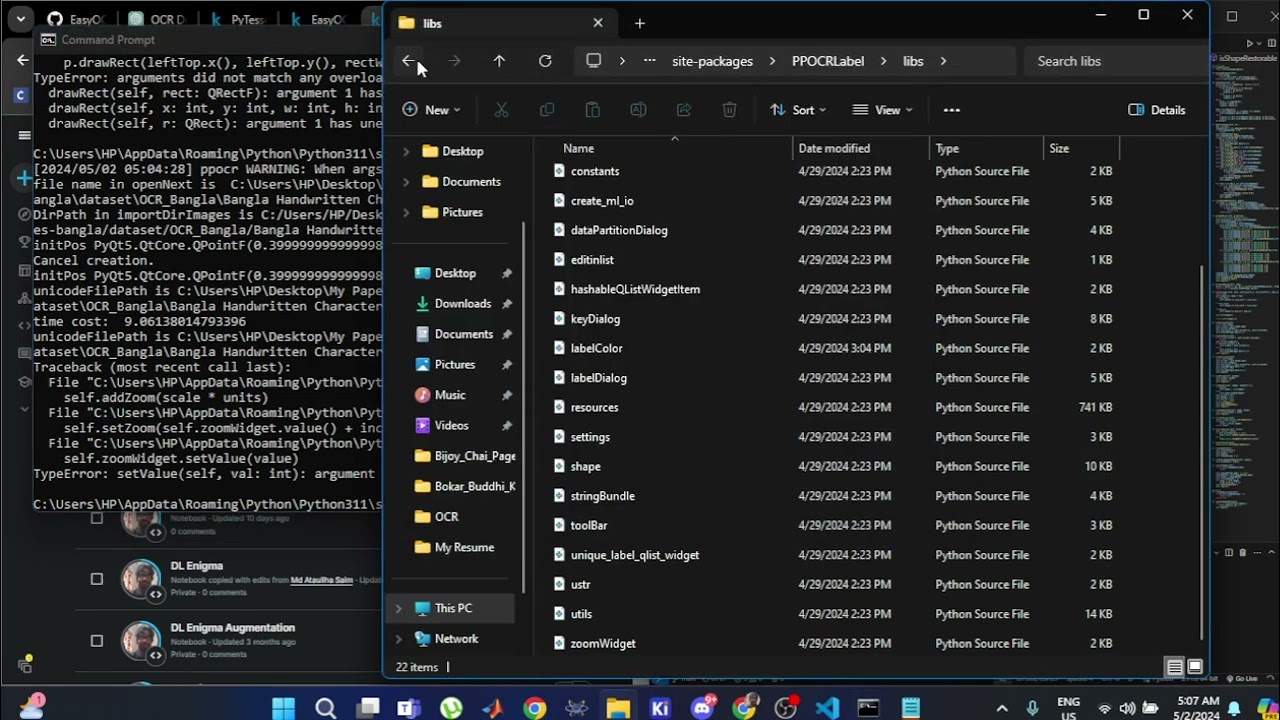
Task: Expand breadcrumb chevron after libs
Action: [943, 61]
